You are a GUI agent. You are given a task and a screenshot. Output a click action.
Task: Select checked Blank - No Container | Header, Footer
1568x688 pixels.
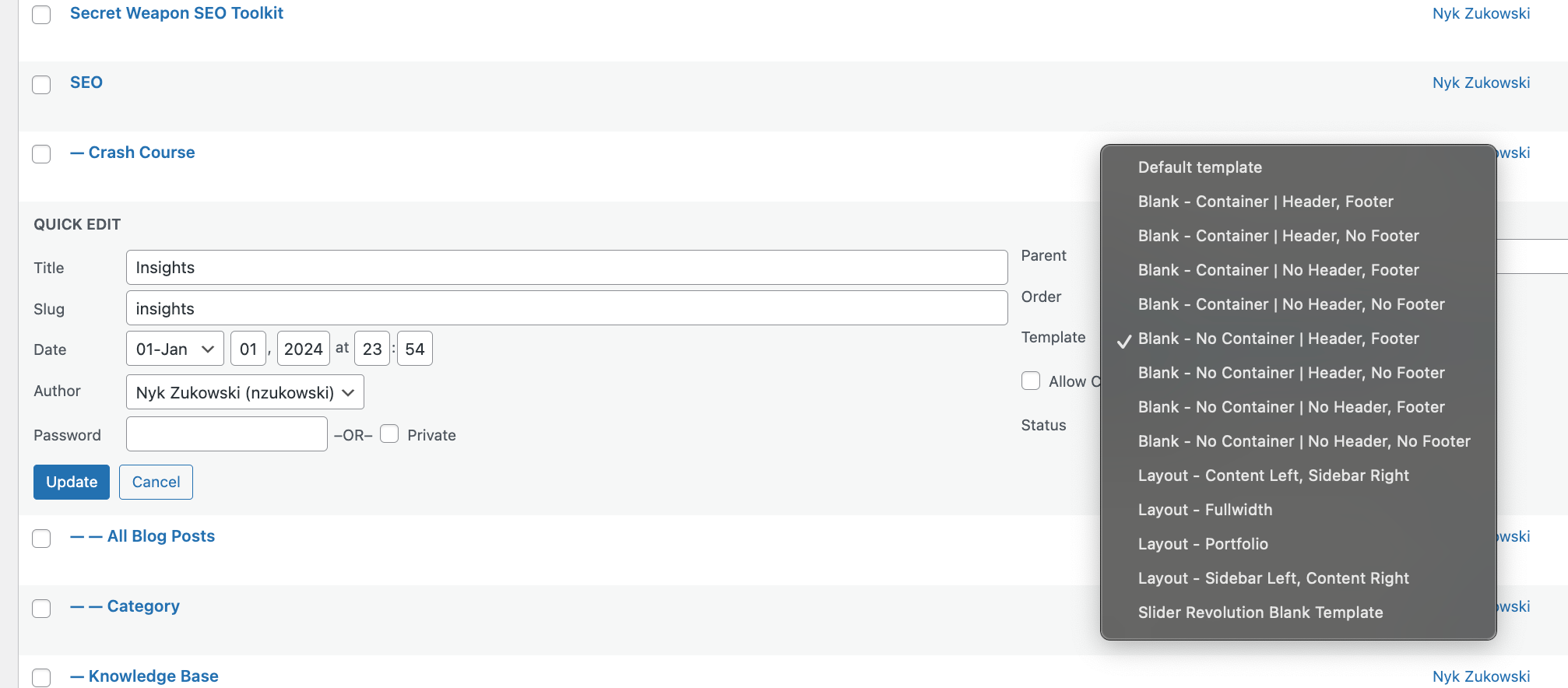[1299, 339]
